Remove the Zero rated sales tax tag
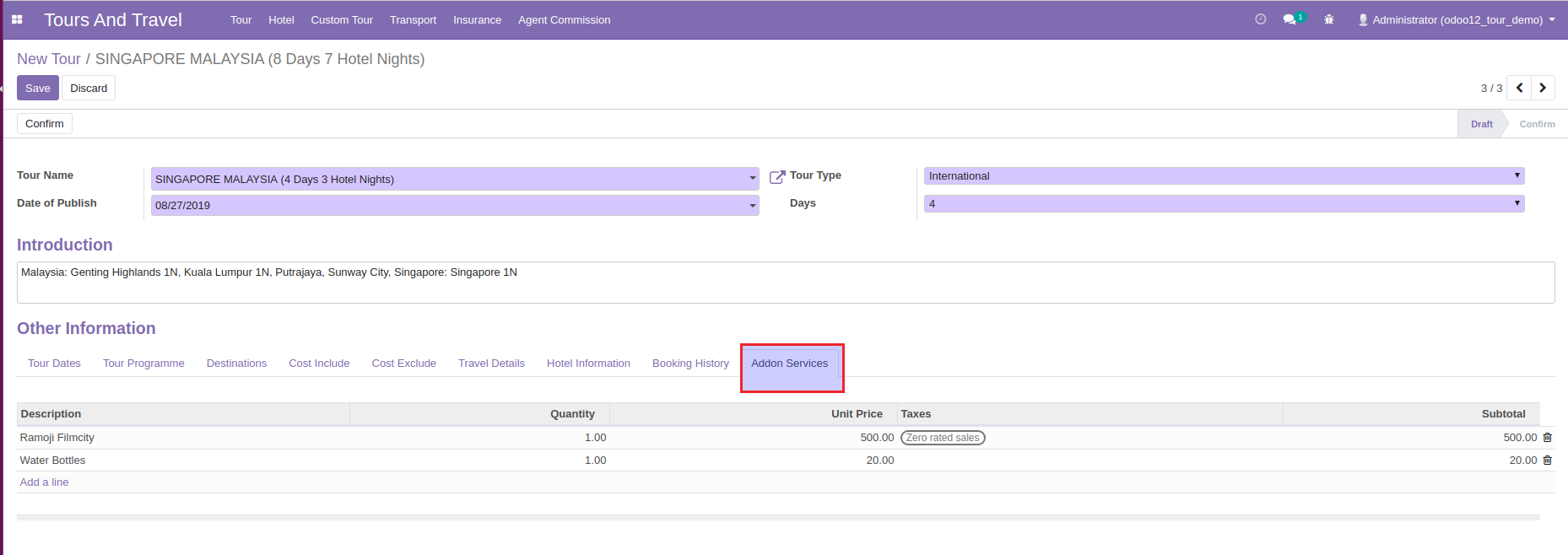This screenshot has width=1568, height=555. (943, 438)
